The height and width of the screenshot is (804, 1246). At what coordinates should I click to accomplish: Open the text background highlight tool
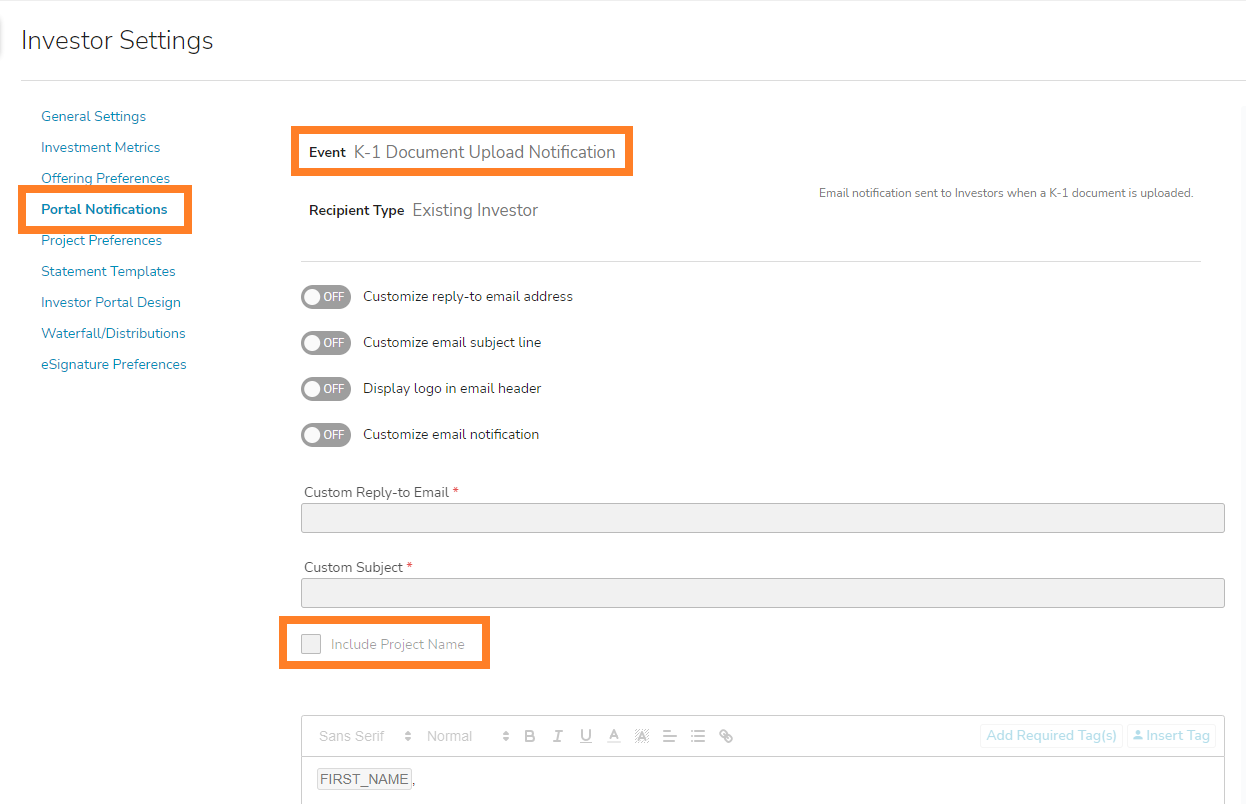[x=642, y=736]
